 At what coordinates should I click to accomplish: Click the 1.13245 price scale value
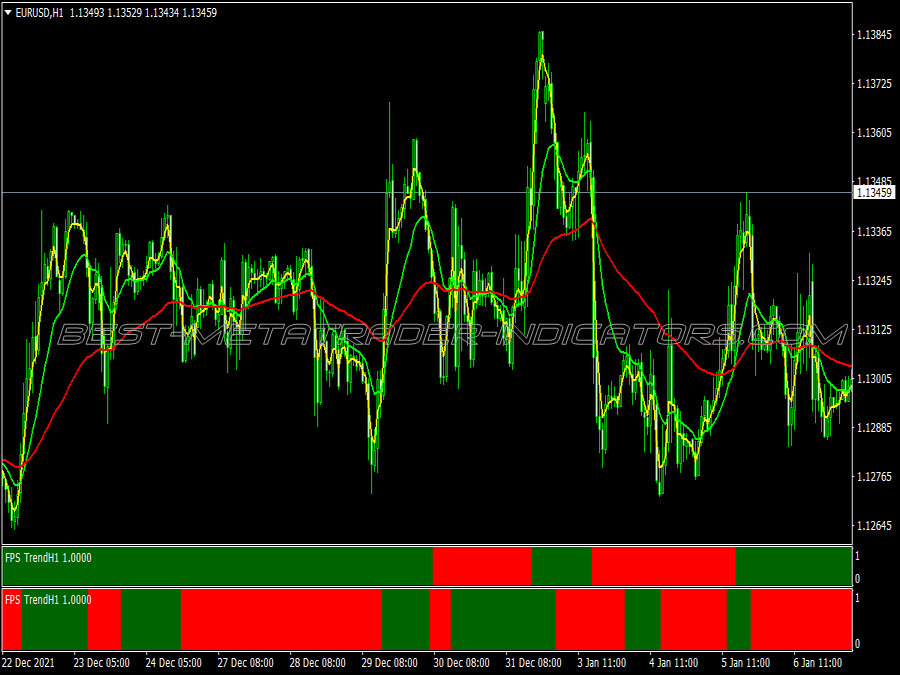pyautogui.click(x=874, y=280)
